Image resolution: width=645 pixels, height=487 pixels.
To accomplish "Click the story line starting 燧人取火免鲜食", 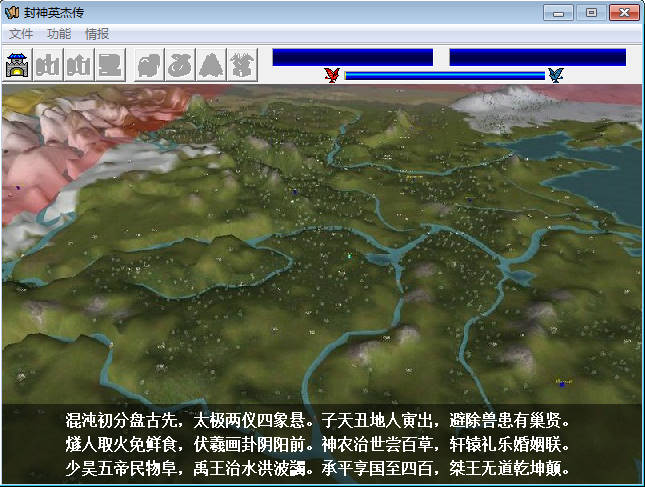I will tap(317, 444).
